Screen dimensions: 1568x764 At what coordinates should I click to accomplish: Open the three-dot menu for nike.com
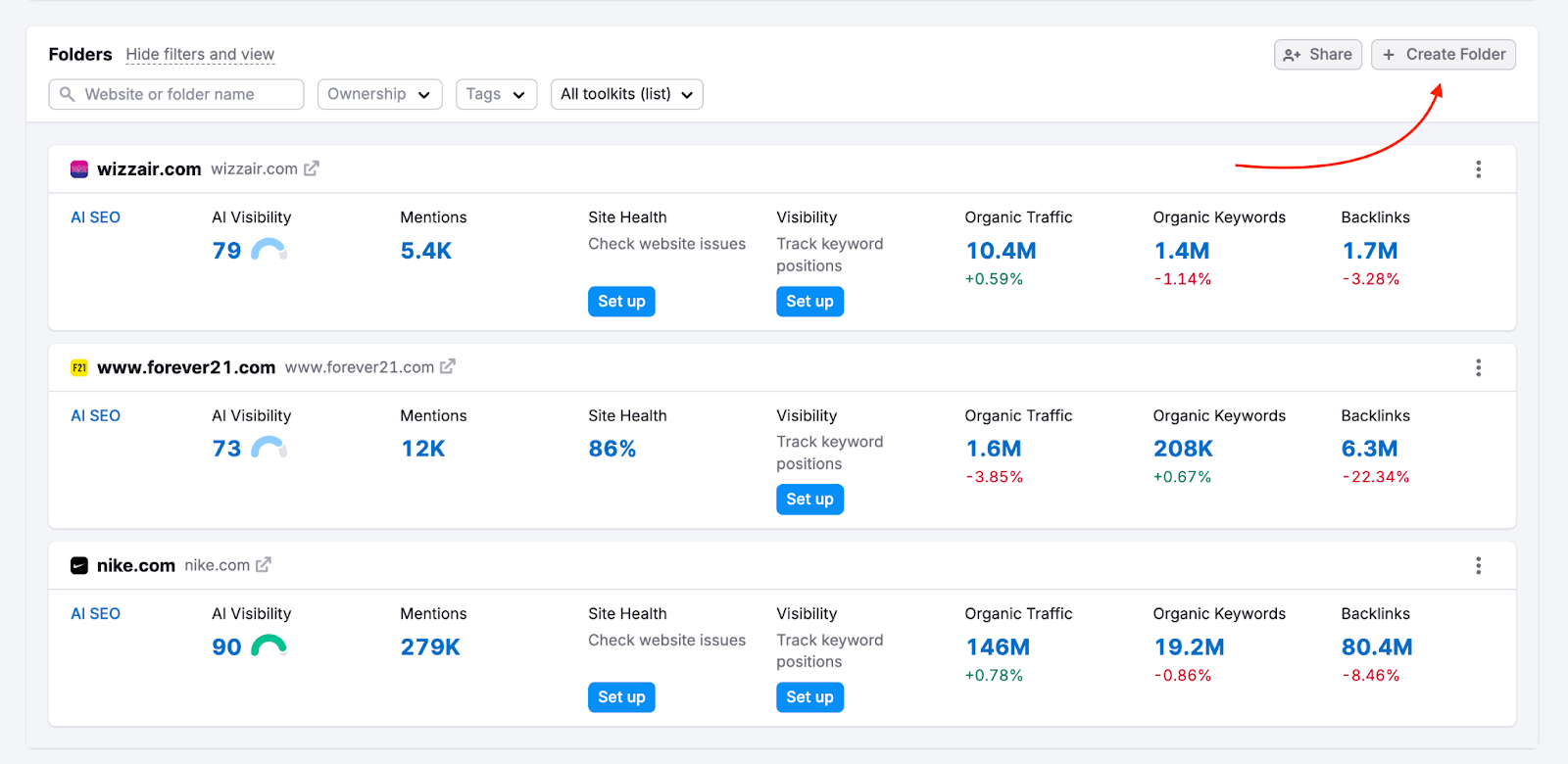(1478, 566)
